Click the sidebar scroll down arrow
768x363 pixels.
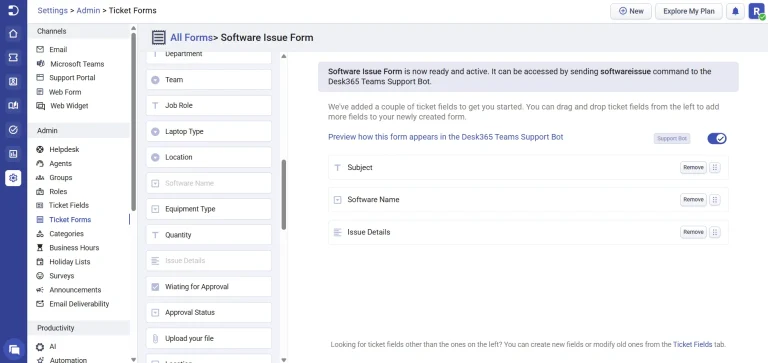[x=133, y=359]
